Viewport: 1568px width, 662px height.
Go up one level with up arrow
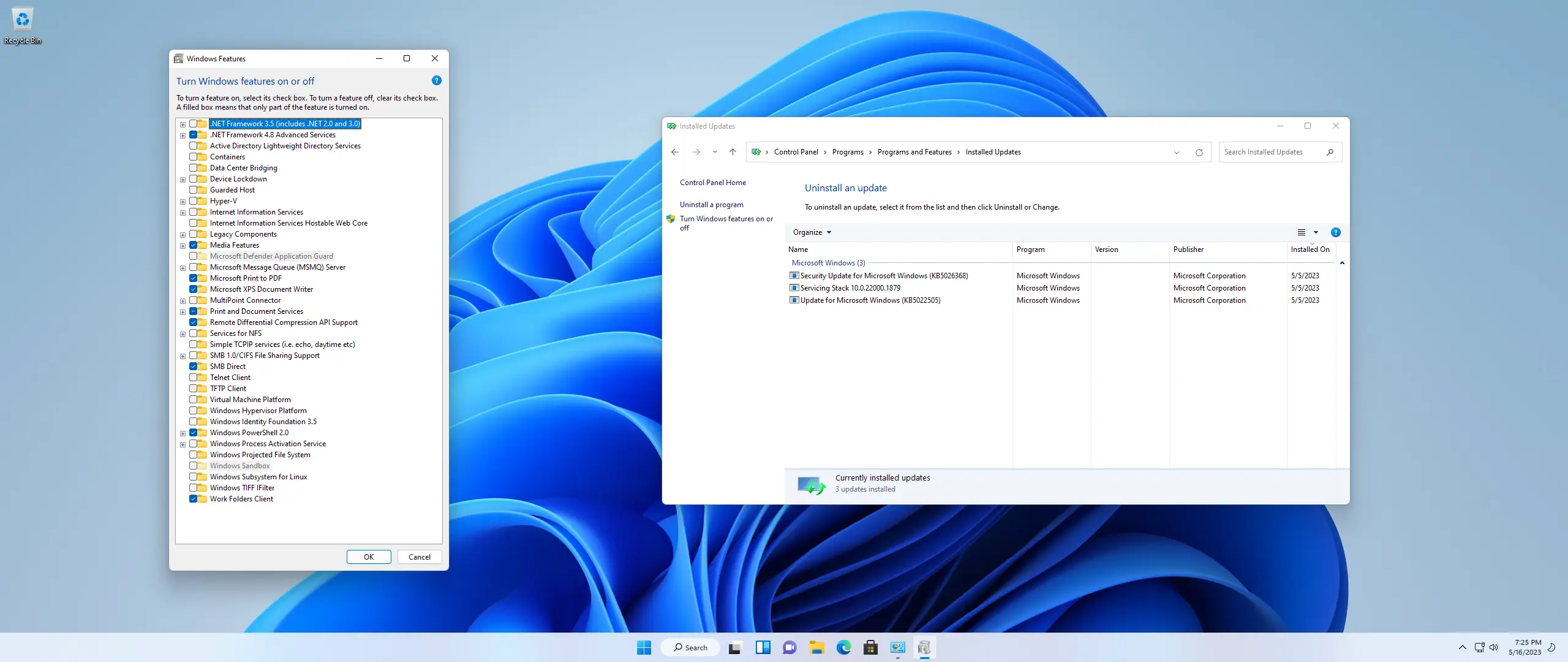click(x=733, y=152)
